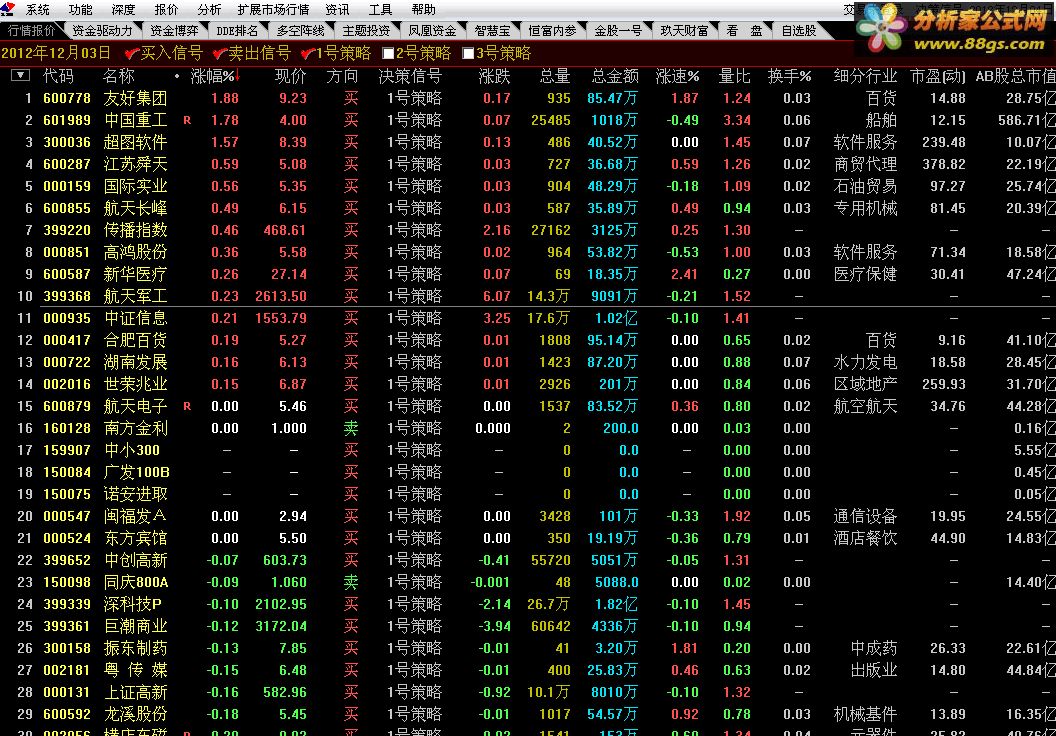The width and height of the screenshot is (1056, 736).
Task: Sort by the 市盈(动) column header
Action: [938, 76]
